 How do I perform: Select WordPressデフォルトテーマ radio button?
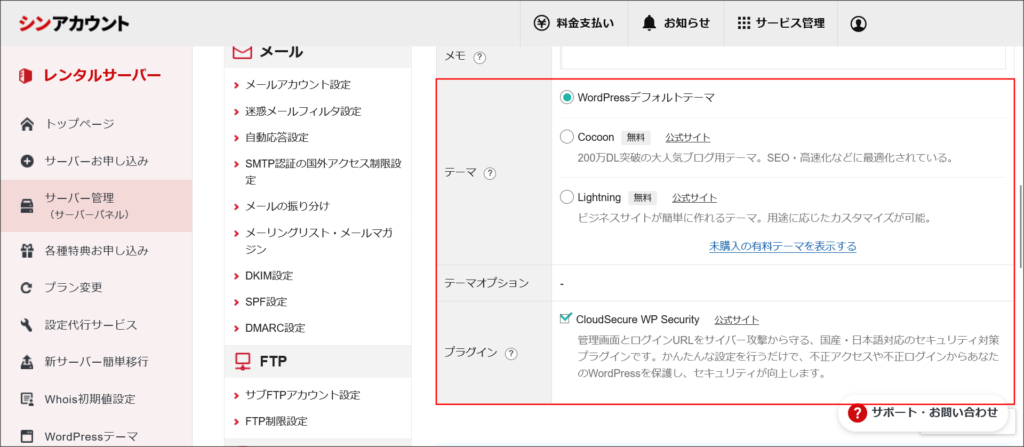point(566,97)
